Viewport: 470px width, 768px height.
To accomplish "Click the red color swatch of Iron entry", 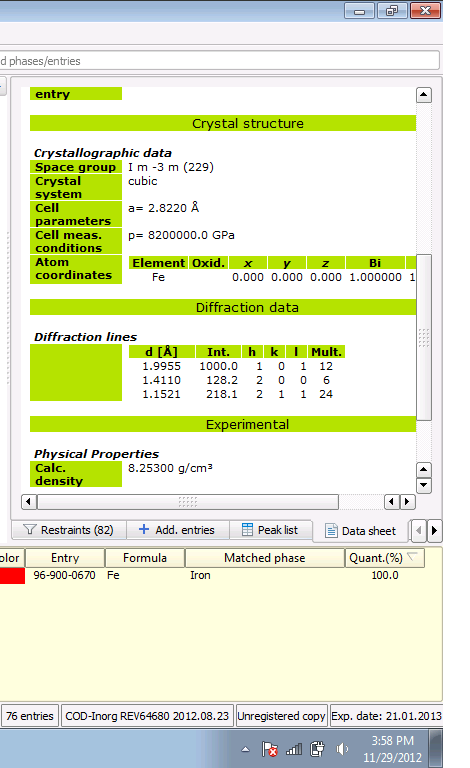I will click(x=12, y=575).
